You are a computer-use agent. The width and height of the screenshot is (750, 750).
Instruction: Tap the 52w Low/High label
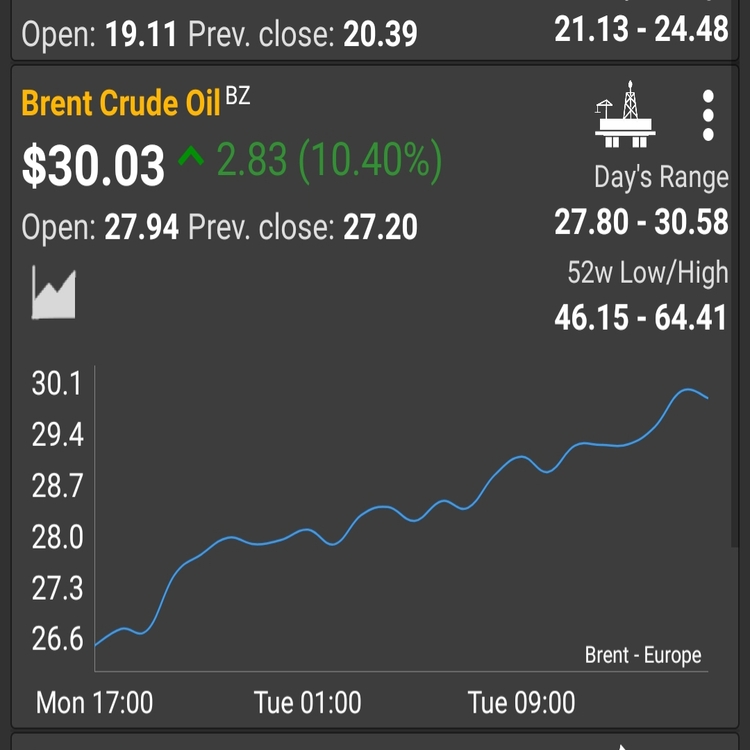[x=648, y=272]
